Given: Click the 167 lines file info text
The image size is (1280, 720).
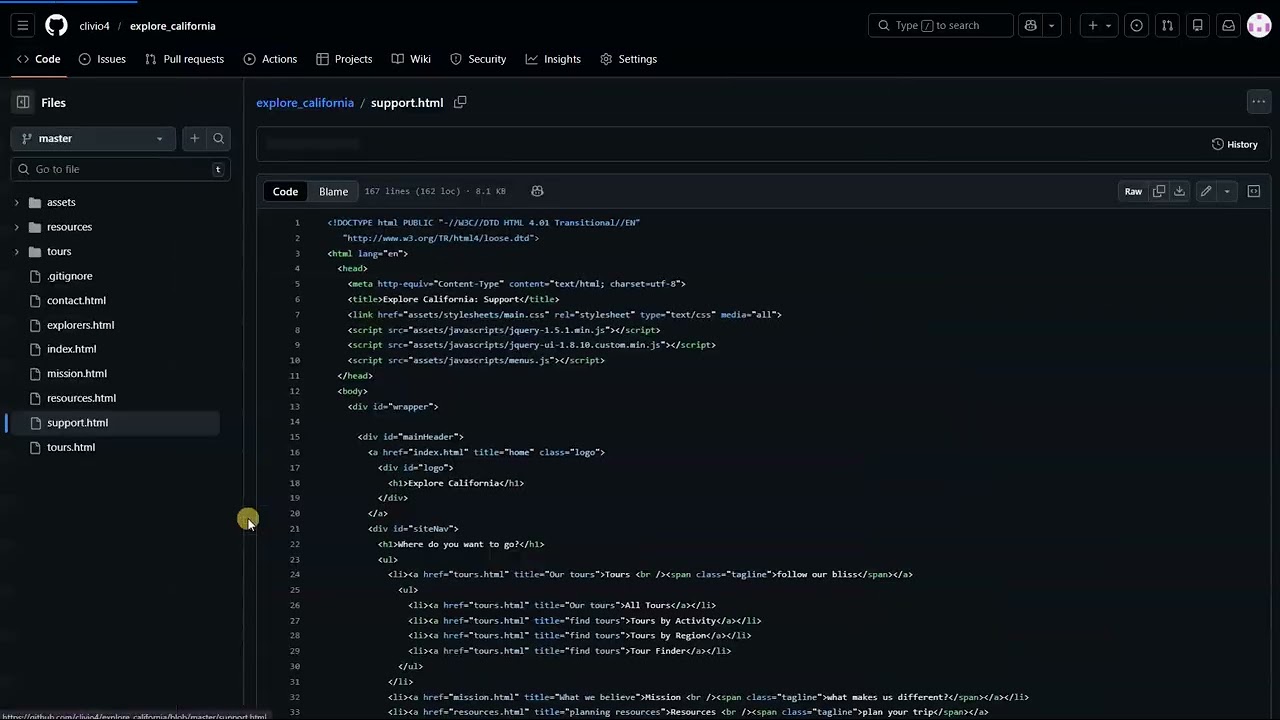Looking at the screenshot, I should tap(435, 191).
